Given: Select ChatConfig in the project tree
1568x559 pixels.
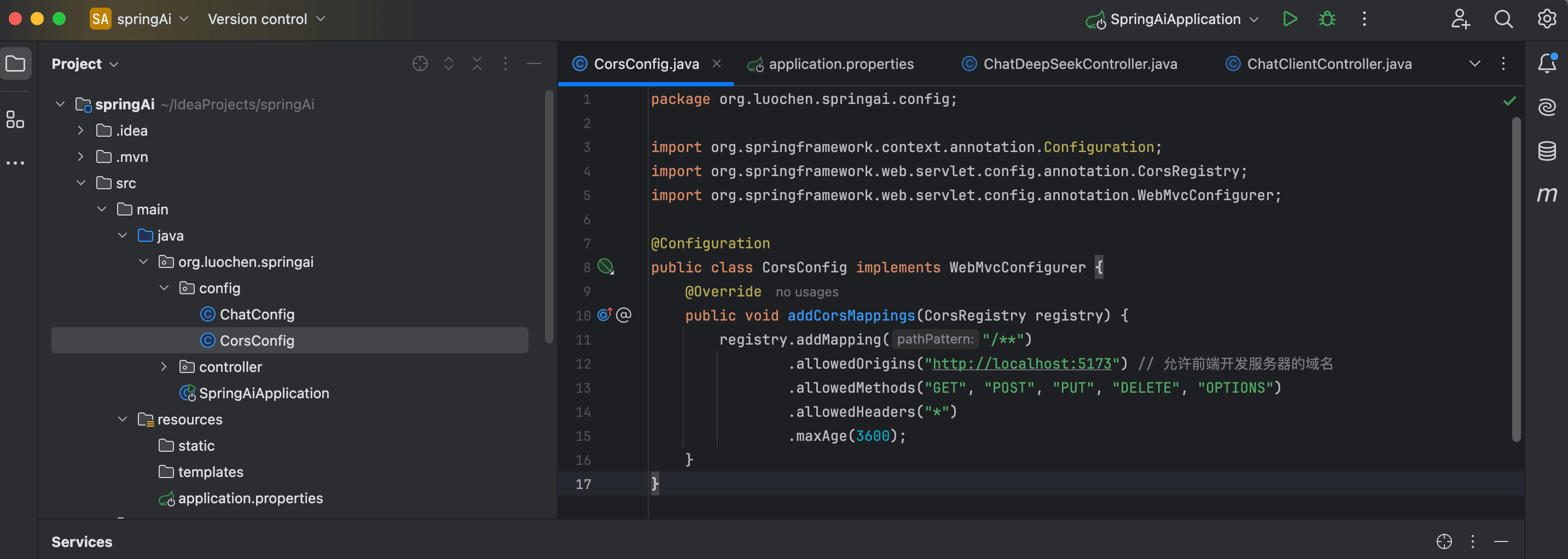Looking at the screenshot, I should click(x=256, y=315).
